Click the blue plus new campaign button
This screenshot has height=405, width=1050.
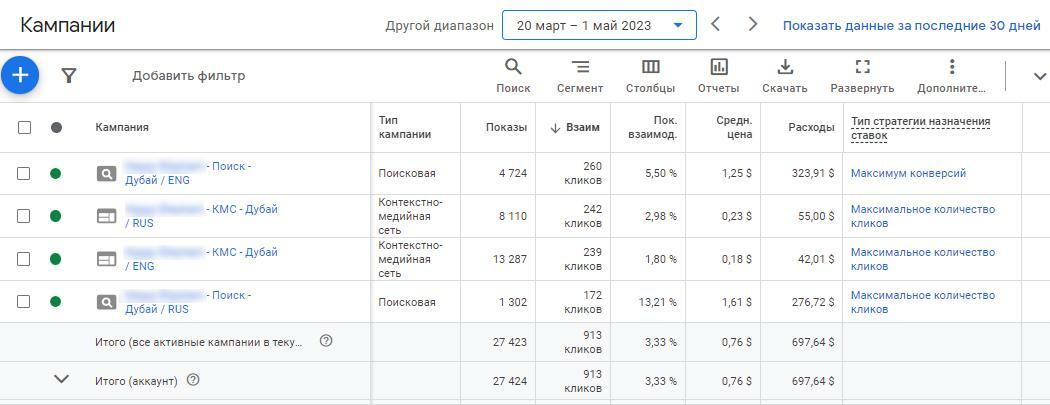click(20, 75)
